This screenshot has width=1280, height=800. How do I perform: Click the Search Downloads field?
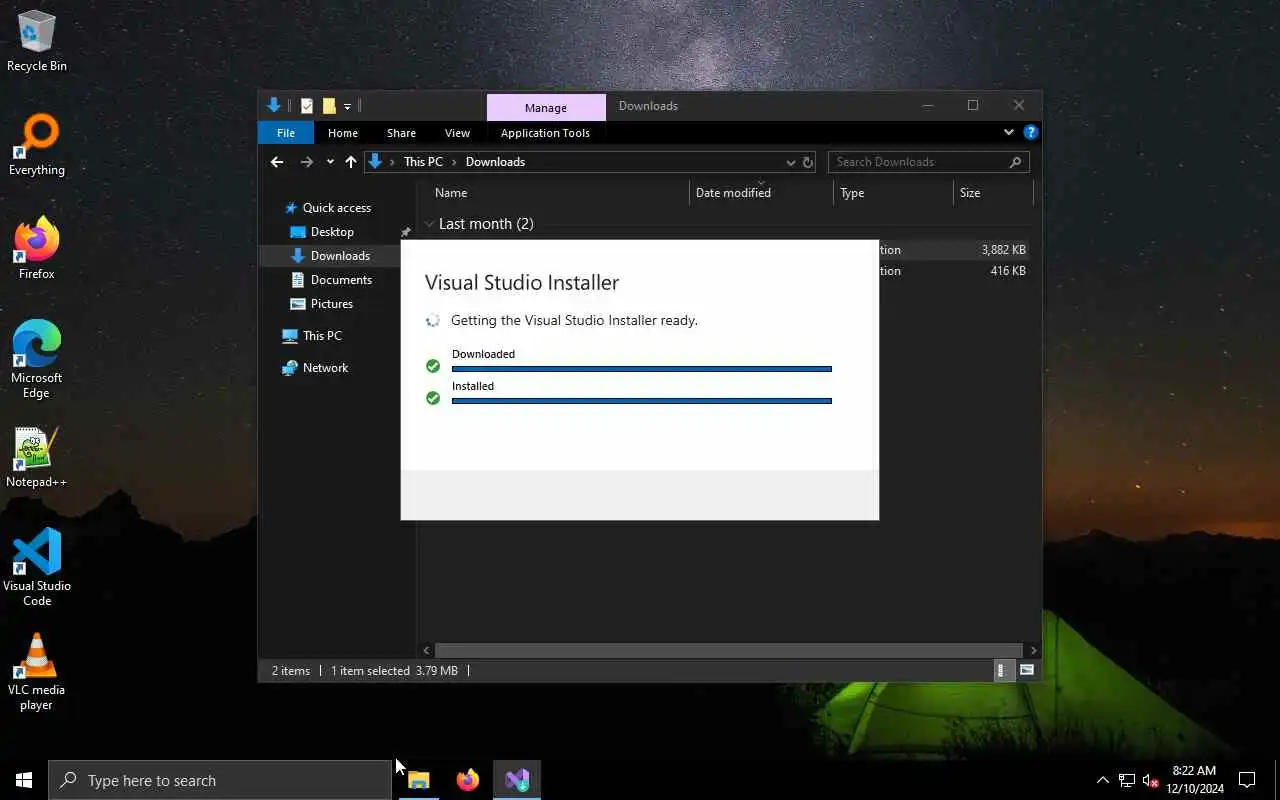click(928, 162)
